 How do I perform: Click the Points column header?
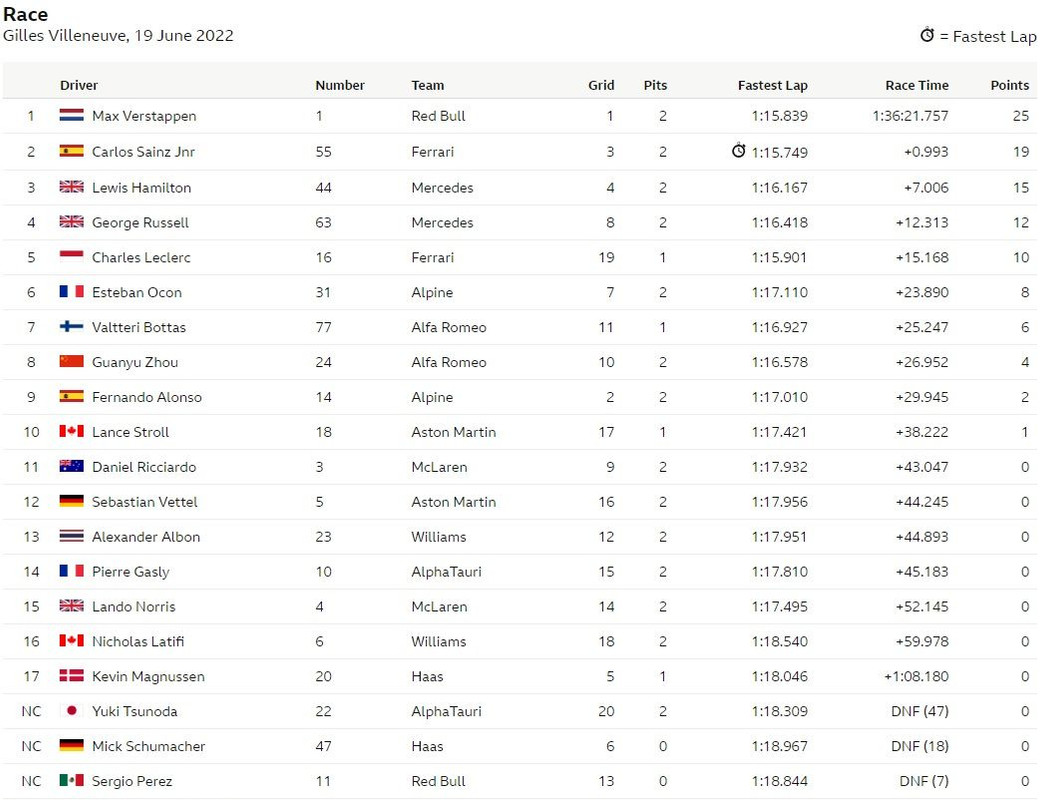tap(1009, 85)
